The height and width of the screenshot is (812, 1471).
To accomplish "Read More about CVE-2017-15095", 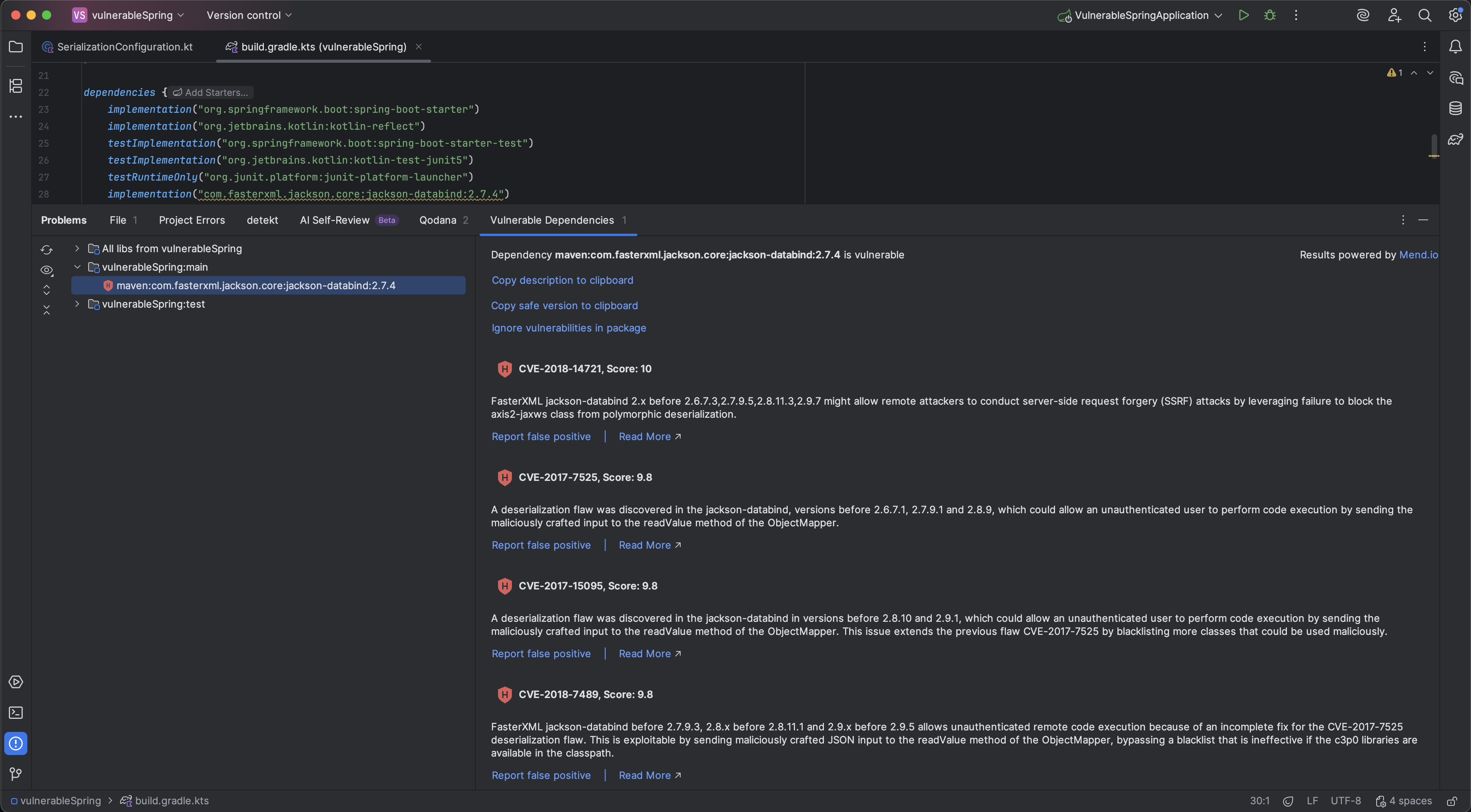I will 650,654.
